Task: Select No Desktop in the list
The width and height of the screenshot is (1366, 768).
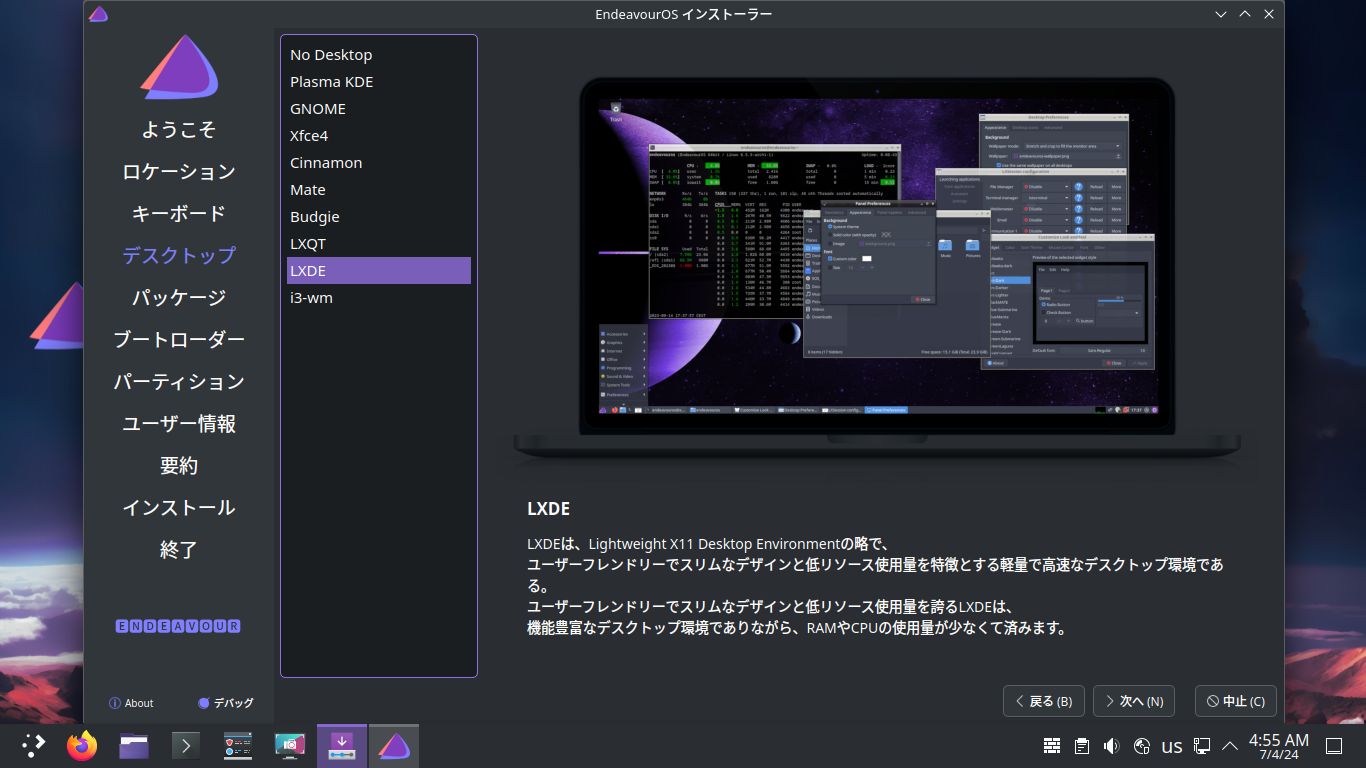Action: [x=379, y=55]
